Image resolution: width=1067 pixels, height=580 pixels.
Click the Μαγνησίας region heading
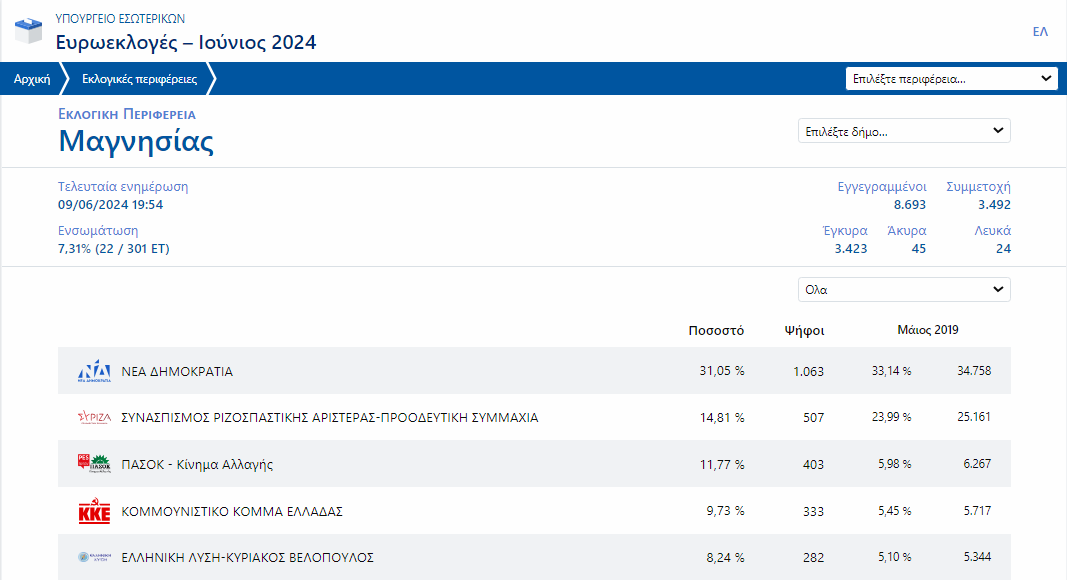(x=136, y=142)
